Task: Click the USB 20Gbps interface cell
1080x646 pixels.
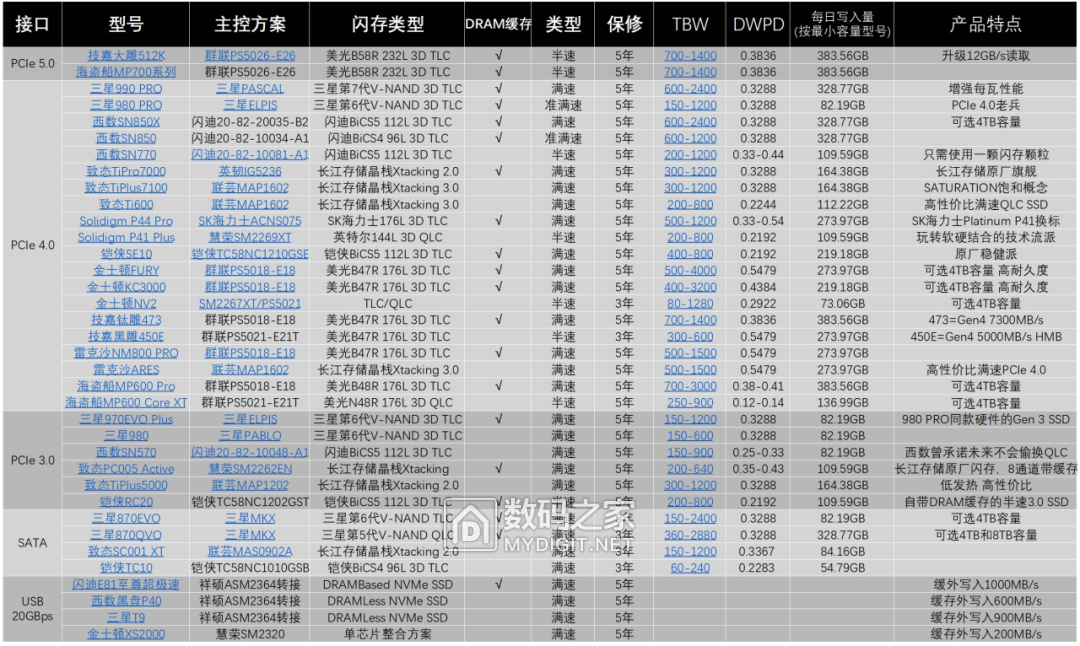Action: [x=32, y=609]
